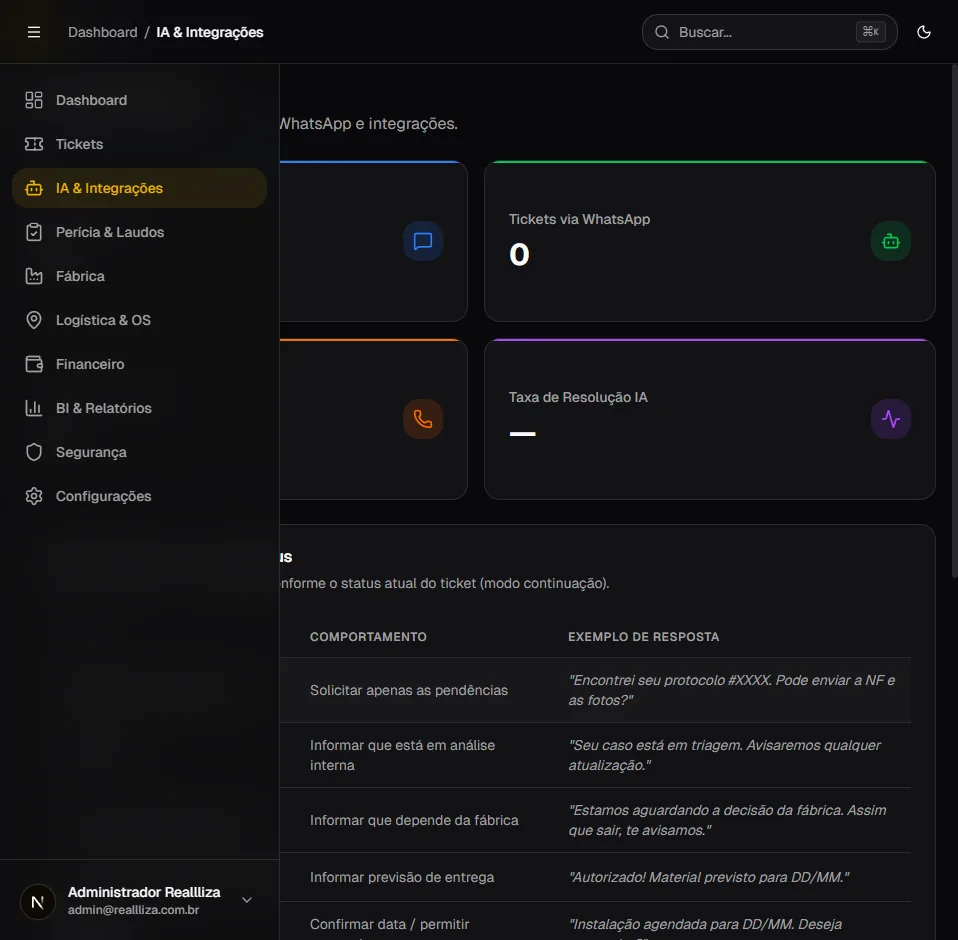Click the map pin icon for Logística & OS

[34, 320]
